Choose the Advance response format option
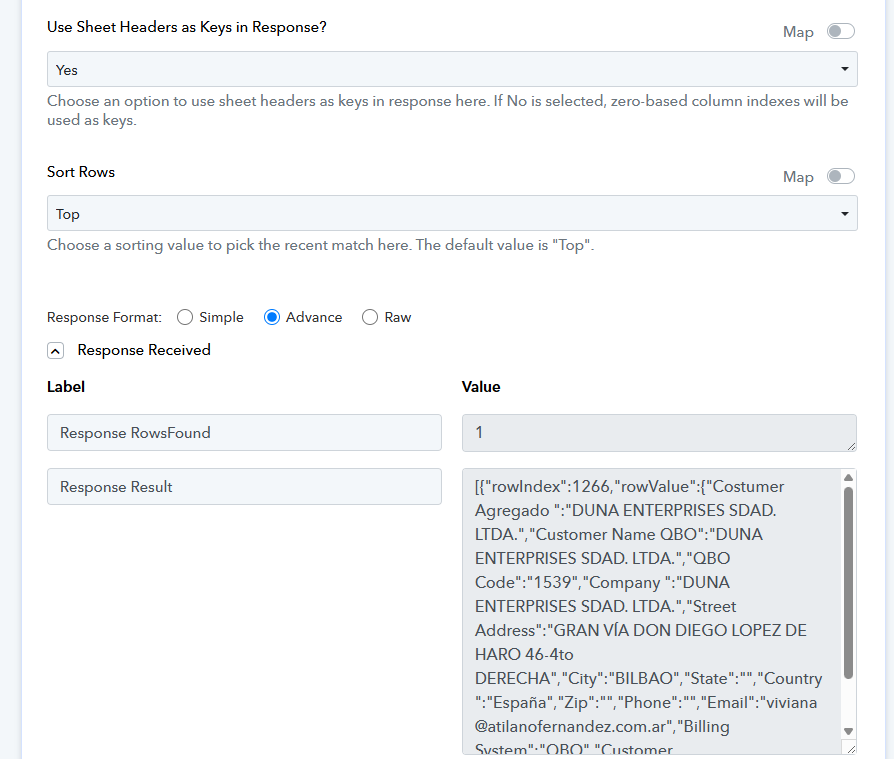 point(272,317)
